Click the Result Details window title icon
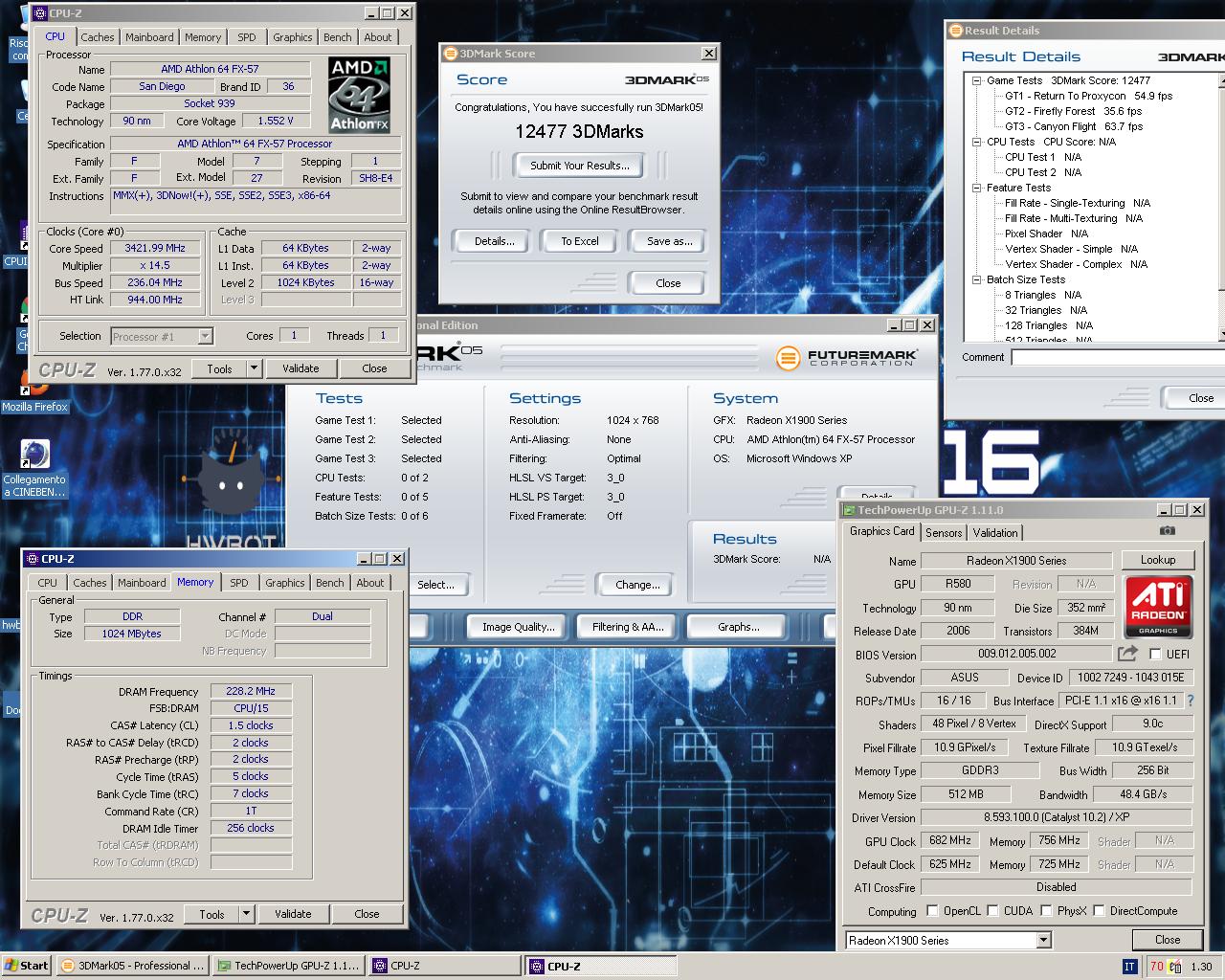 pos(955,31)
